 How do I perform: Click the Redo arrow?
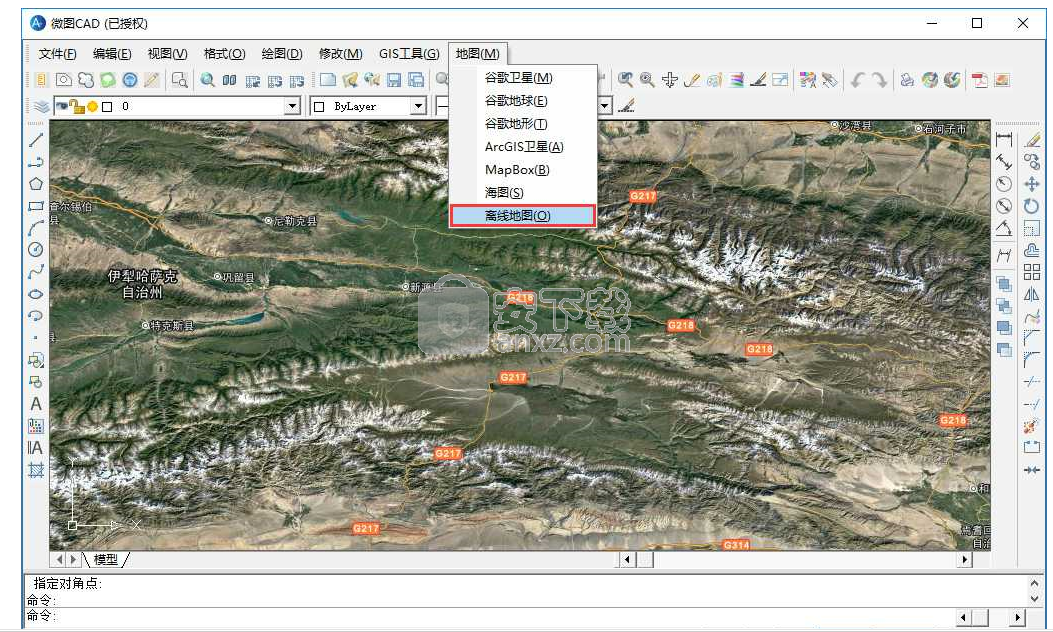point(880,81)
